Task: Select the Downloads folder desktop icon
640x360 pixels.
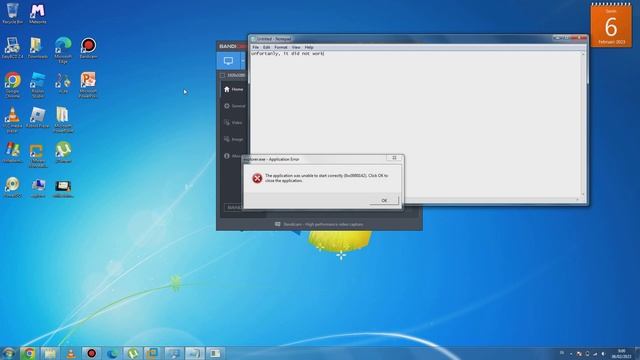Action: click(x=38, y=48)
